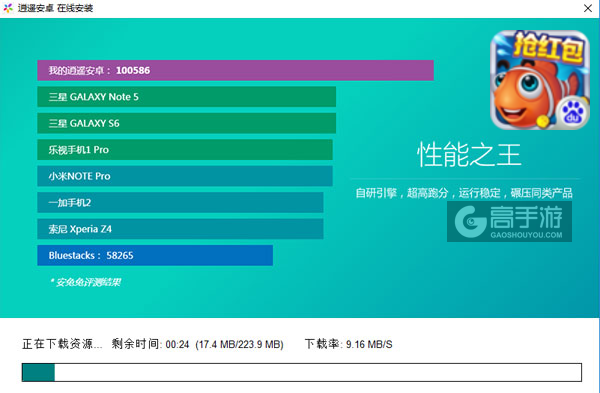Close the 逍遥安卓 installer window

[x=588, y=8]
